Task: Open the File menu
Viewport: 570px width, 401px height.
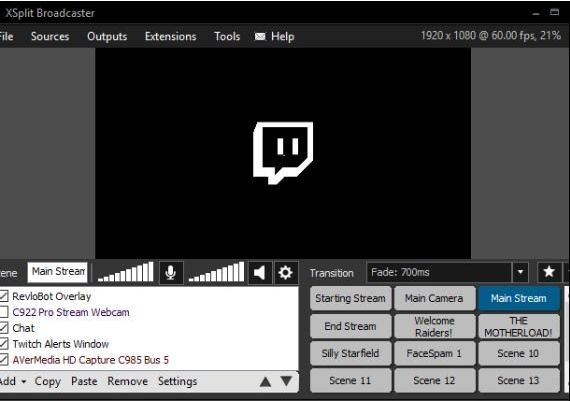Action: click(6, 36)
